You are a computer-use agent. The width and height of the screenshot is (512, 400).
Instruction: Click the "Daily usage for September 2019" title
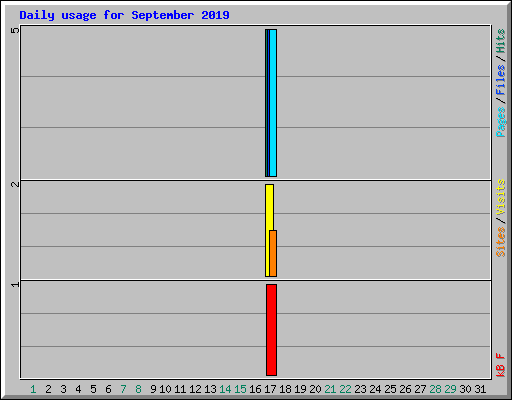pos(124,15)
